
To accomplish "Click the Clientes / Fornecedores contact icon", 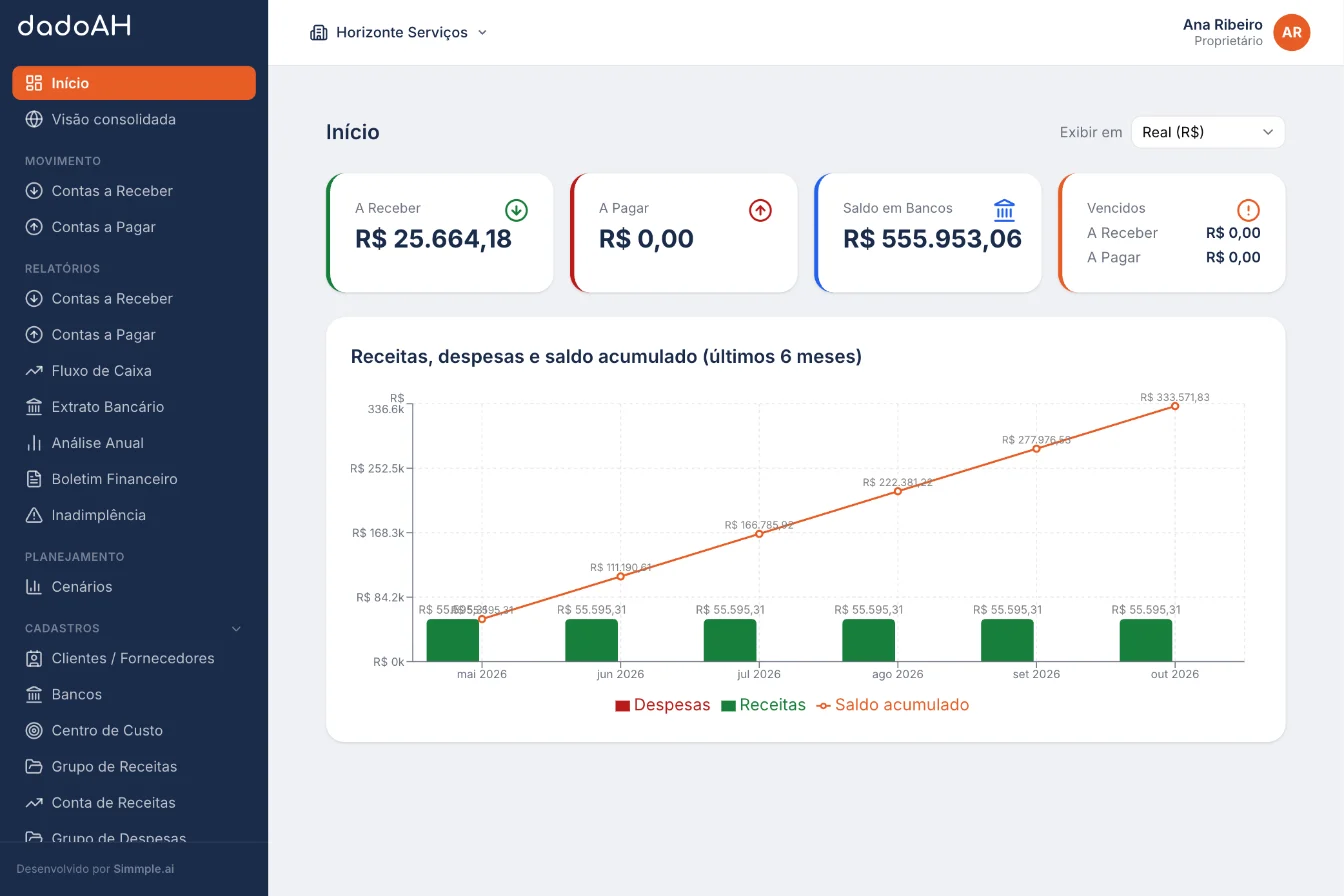I will [x=34, y=659].
